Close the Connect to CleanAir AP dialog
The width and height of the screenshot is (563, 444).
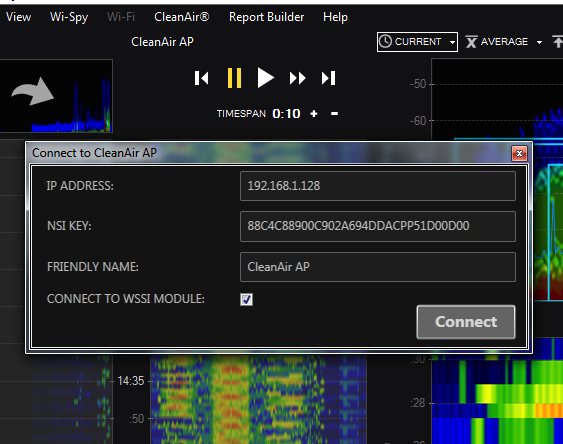(519, 154)
